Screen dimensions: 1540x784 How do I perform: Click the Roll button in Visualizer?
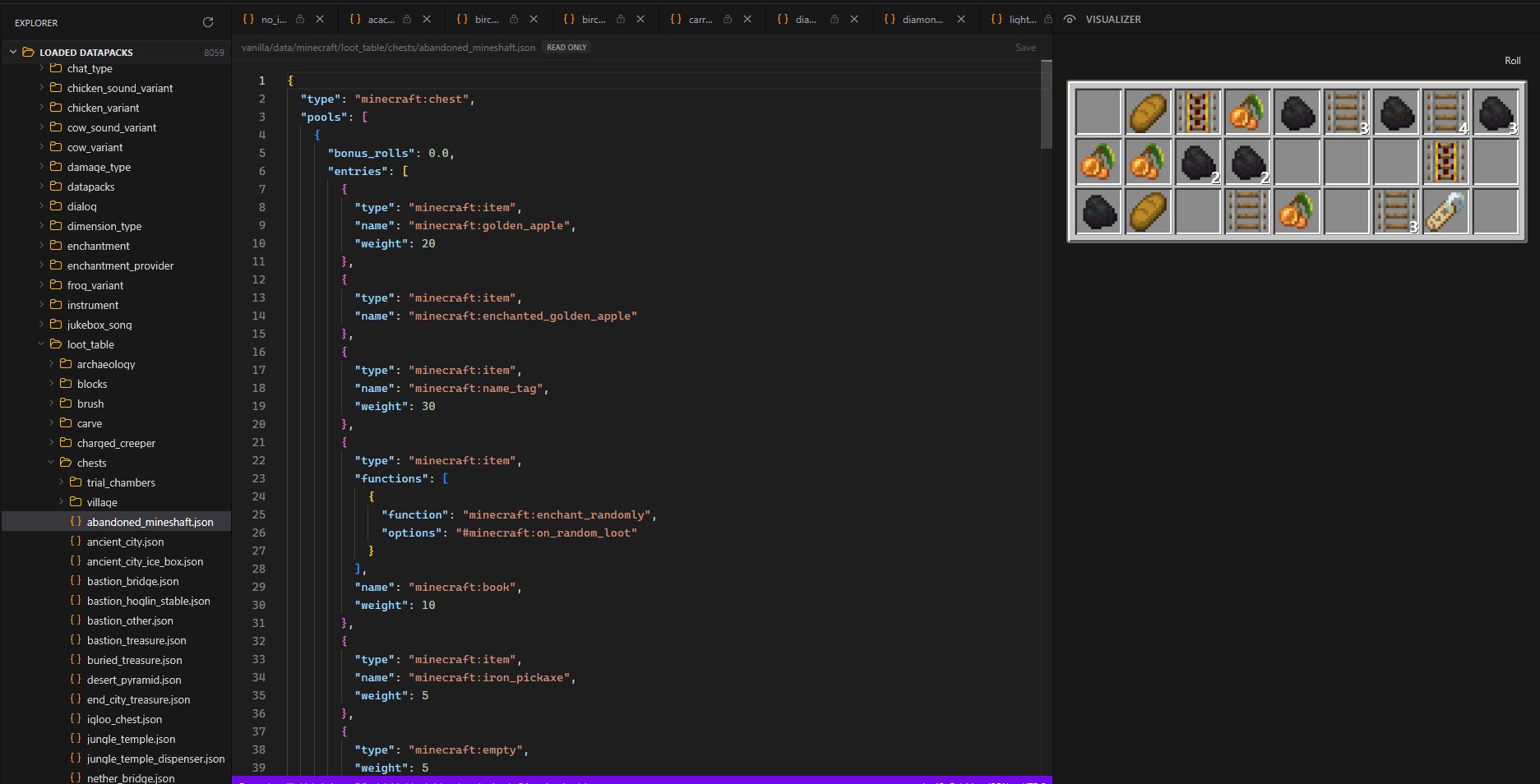coord(1512,61)
